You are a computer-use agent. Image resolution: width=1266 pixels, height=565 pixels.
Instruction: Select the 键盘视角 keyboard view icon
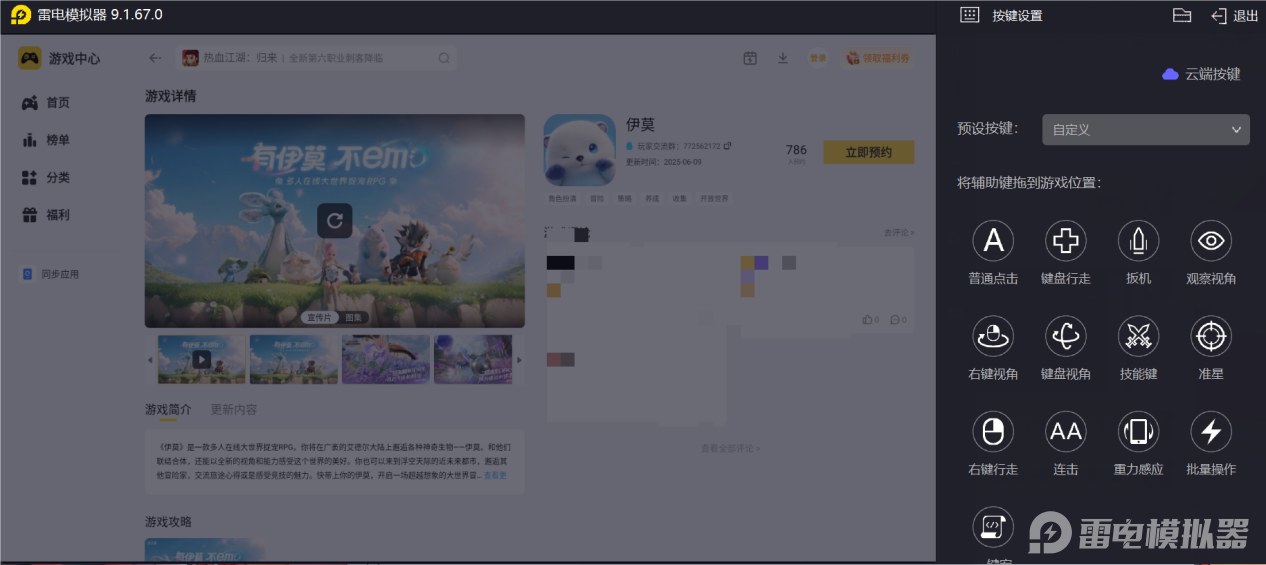(x=1066, y=336)
